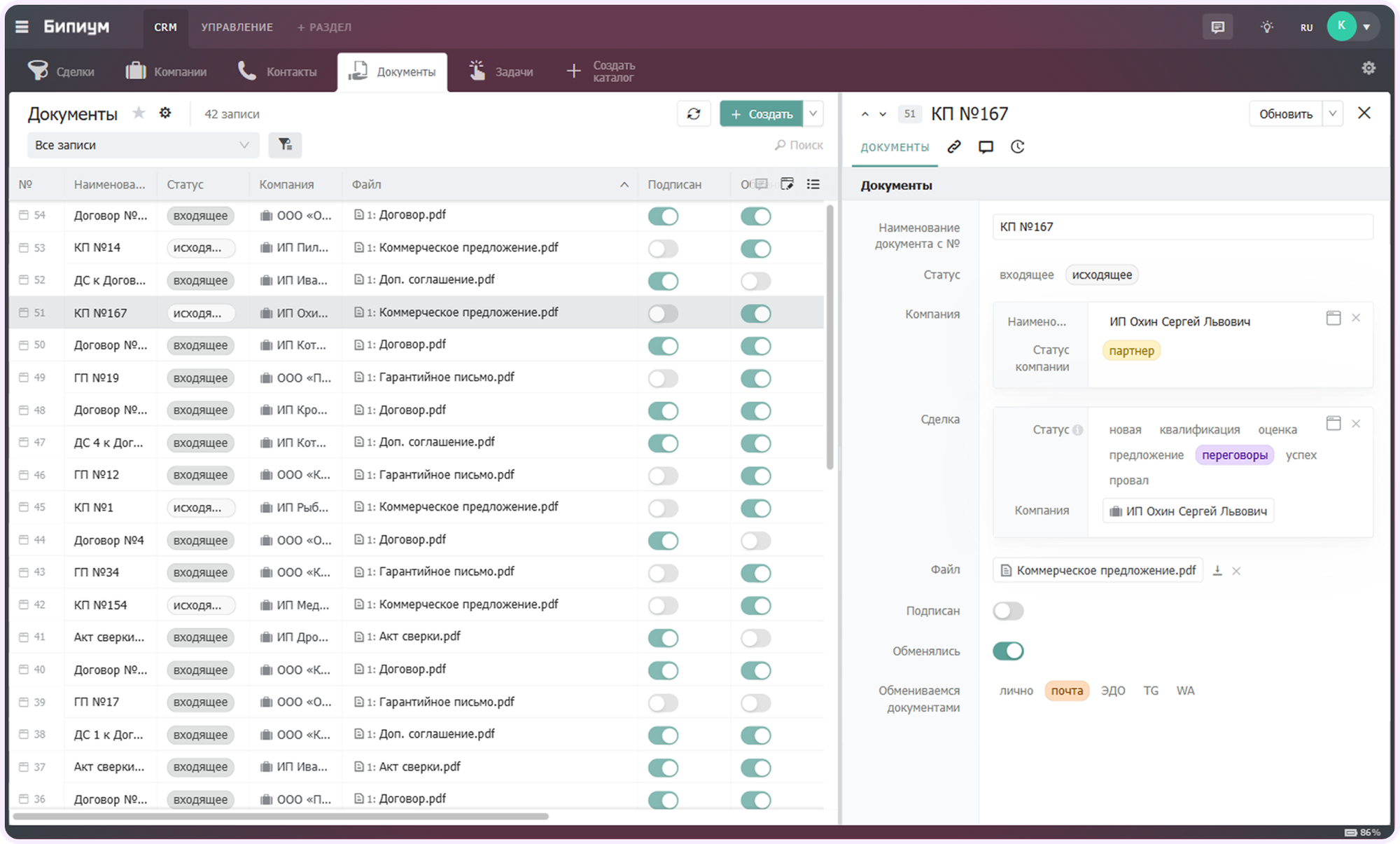1400x844 pixels.
Task: Click the Обновить button
Action: (x=1286, y=113)
